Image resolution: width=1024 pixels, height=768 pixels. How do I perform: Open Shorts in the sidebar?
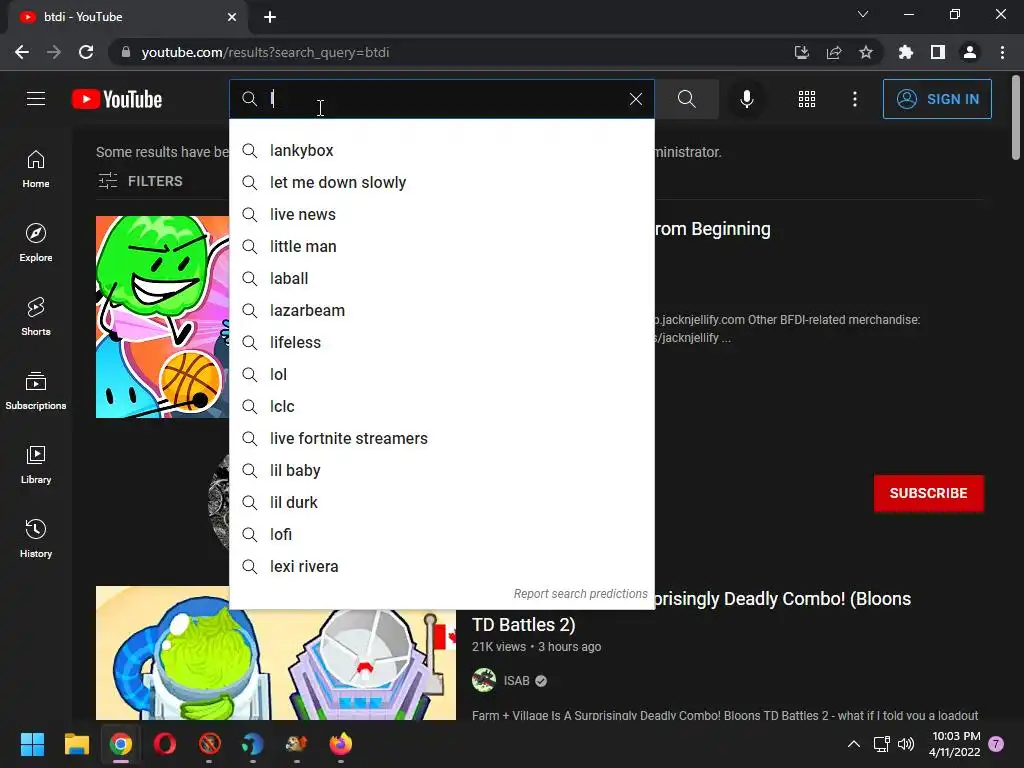pyautogui.click(x=36, y=316)
